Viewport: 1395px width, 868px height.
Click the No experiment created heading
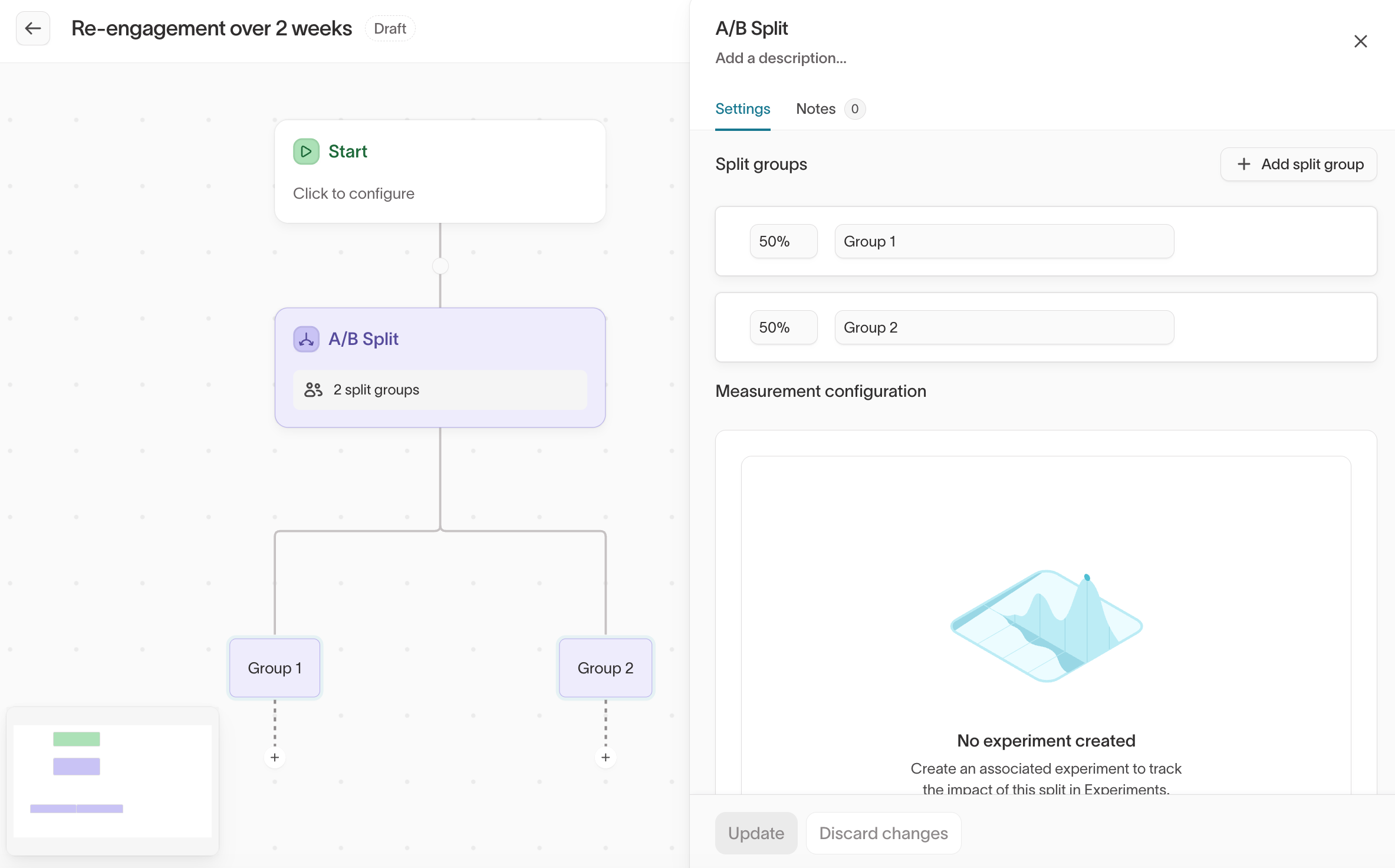(x=1046, y=741)
